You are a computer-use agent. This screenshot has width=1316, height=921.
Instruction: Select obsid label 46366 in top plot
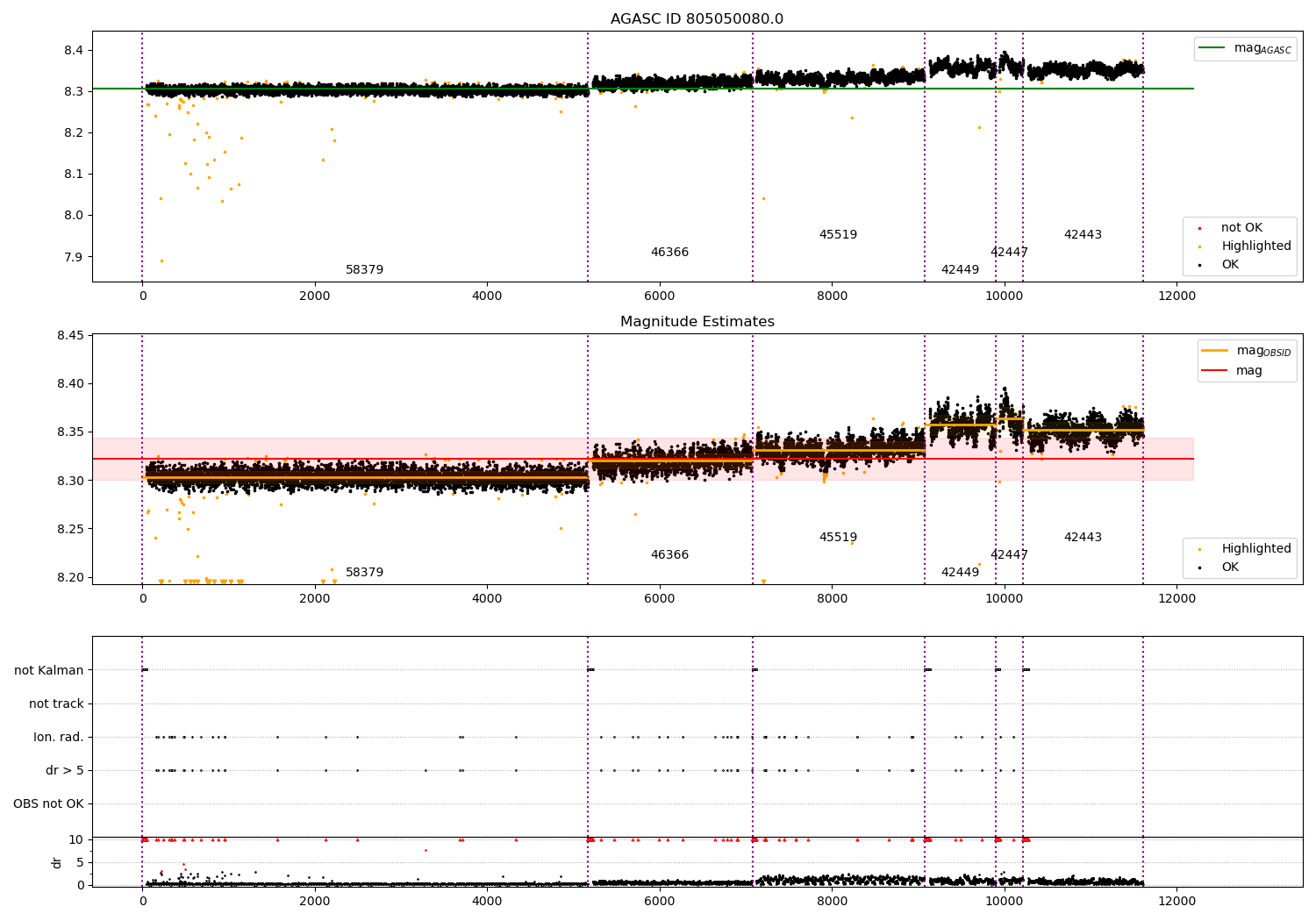click(669, 253)
